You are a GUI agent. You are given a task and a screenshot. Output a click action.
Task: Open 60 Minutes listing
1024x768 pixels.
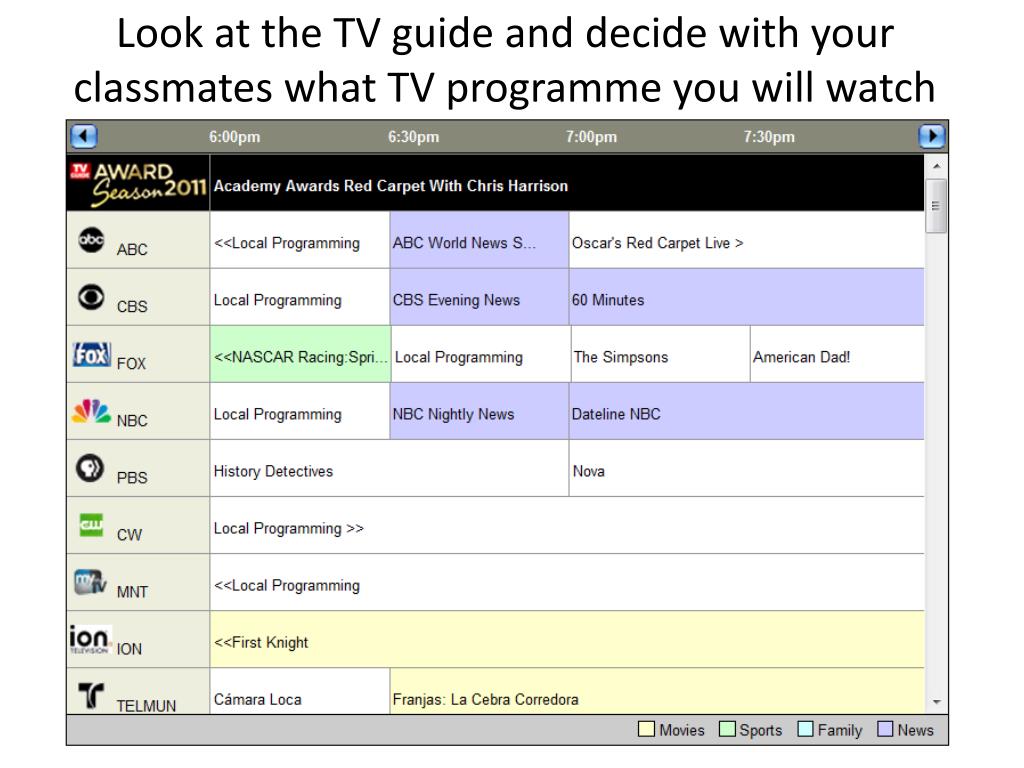(746, 297)
